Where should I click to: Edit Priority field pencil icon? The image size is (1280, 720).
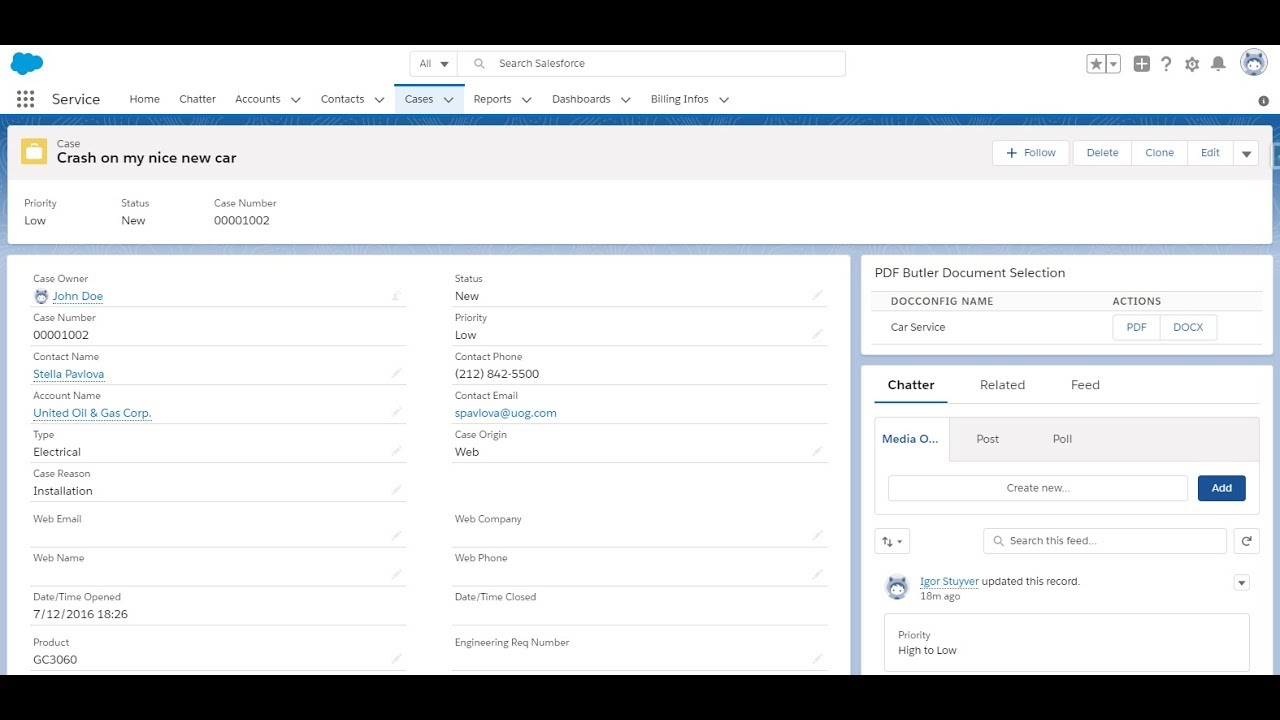tap(818, 334)
